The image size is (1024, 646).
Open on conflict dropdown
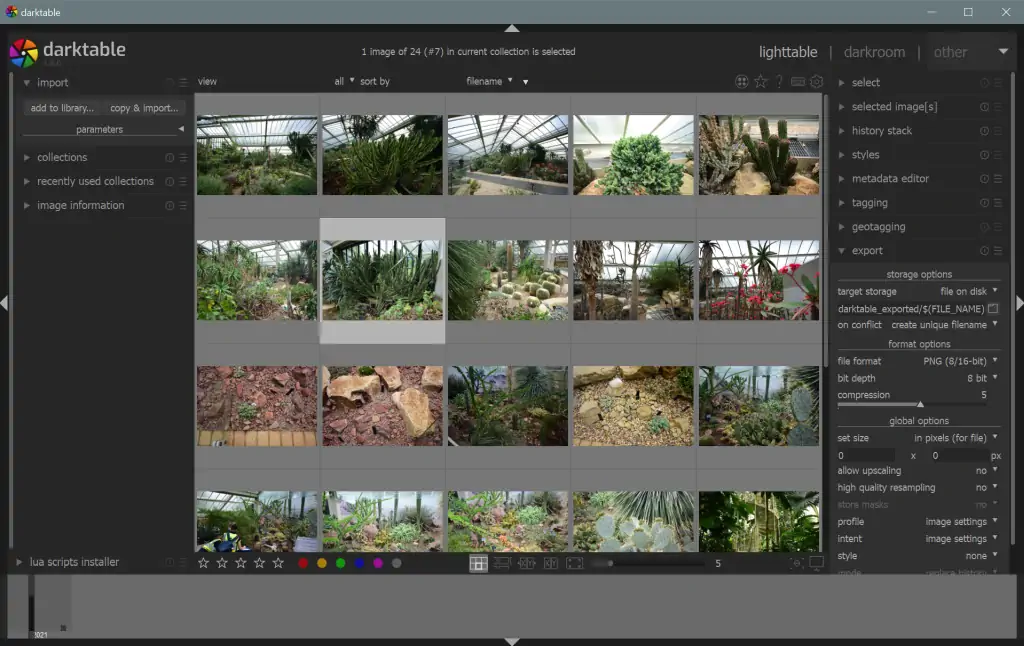pos(918,325)
